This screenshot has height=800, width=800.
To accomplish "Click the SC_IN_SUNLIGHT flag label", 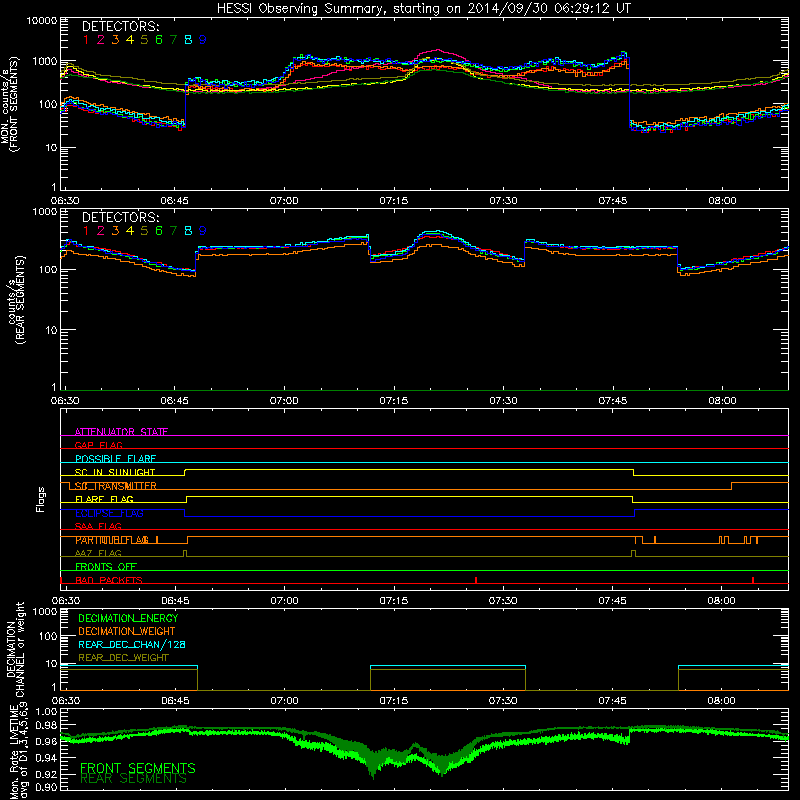I will [115, 472].
